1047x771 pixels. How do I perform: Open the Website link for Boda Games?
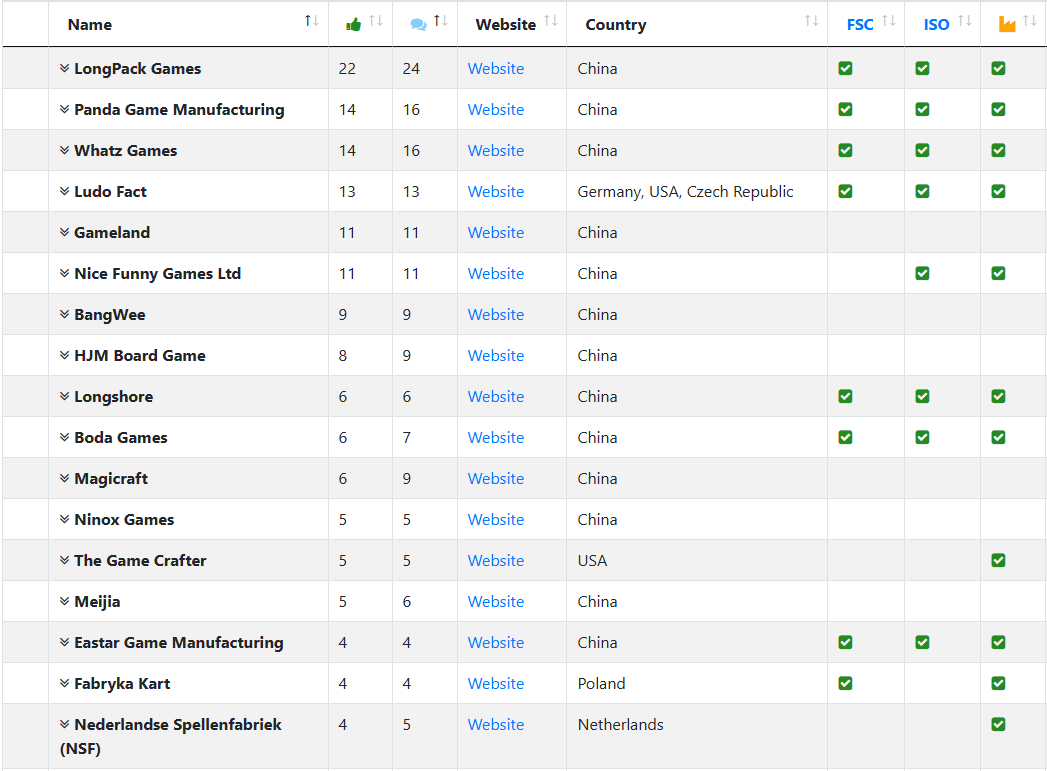pyautogui.click(x=496, y=438)
